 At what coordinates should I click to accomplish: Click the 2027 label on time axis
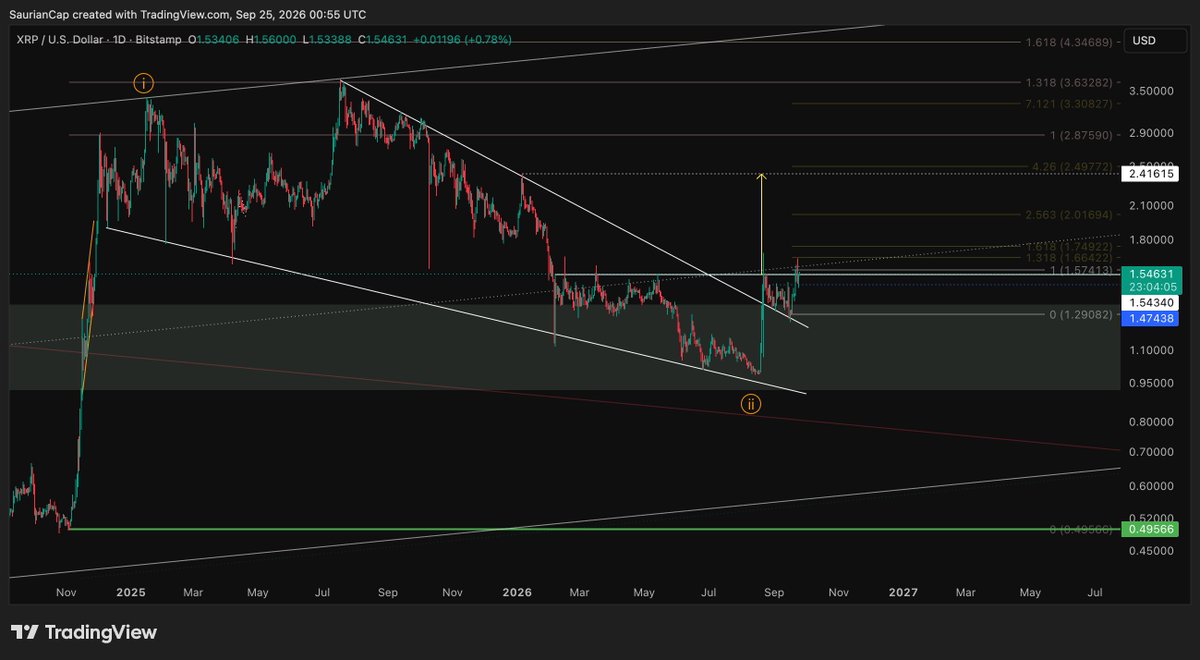coord(903,592)
